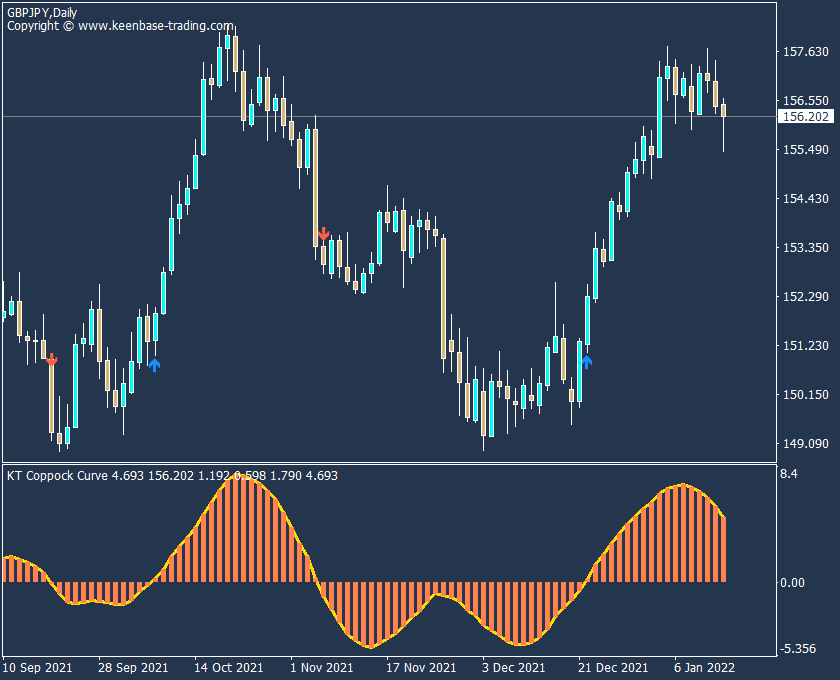Click the 153.350 price axis label
Viewport: 840px width, 680px height.
click(x=806, y=248)
